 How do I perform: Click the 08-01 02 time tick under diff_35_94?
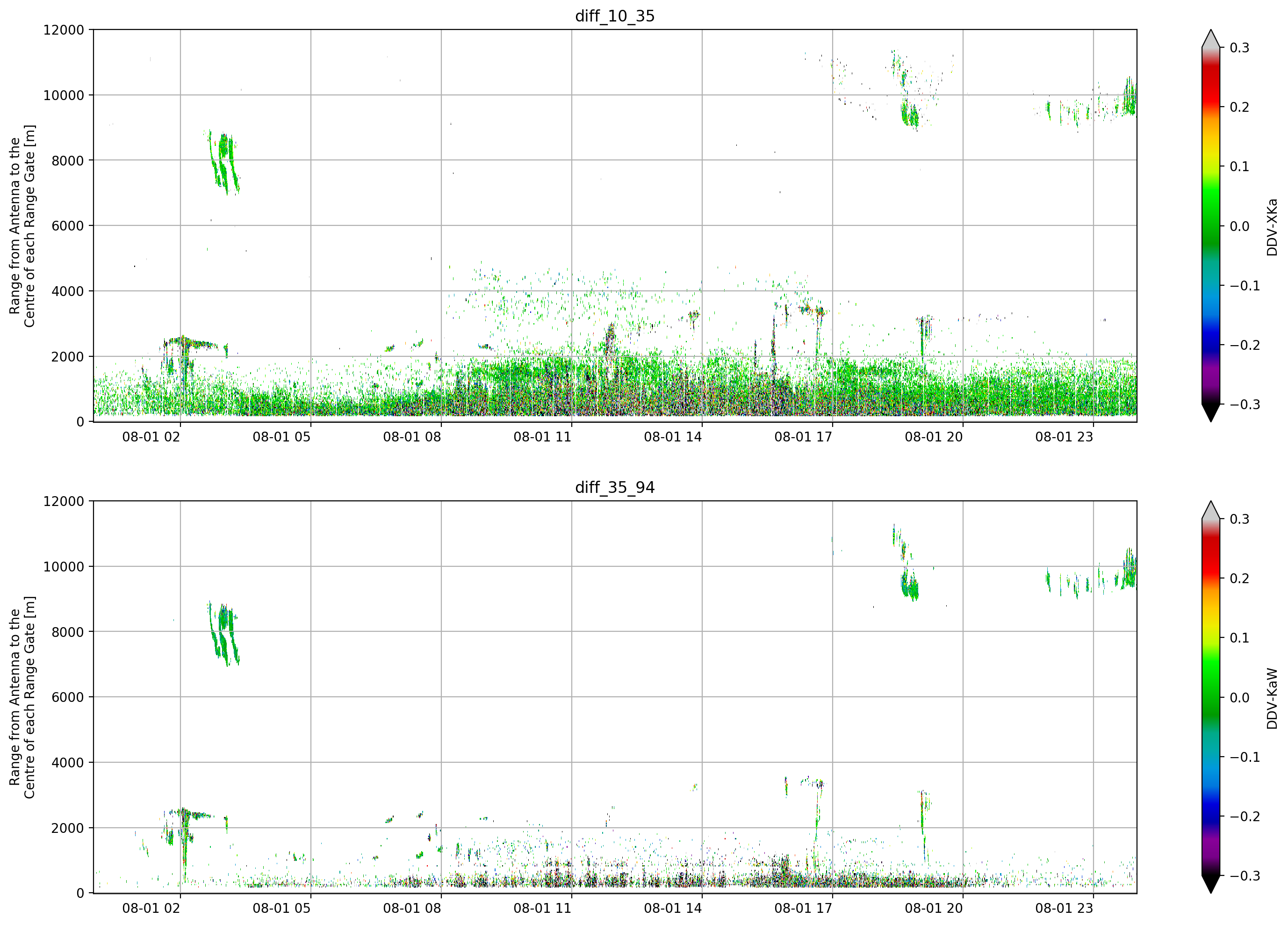pyautogui.click(x=151, y=909)
